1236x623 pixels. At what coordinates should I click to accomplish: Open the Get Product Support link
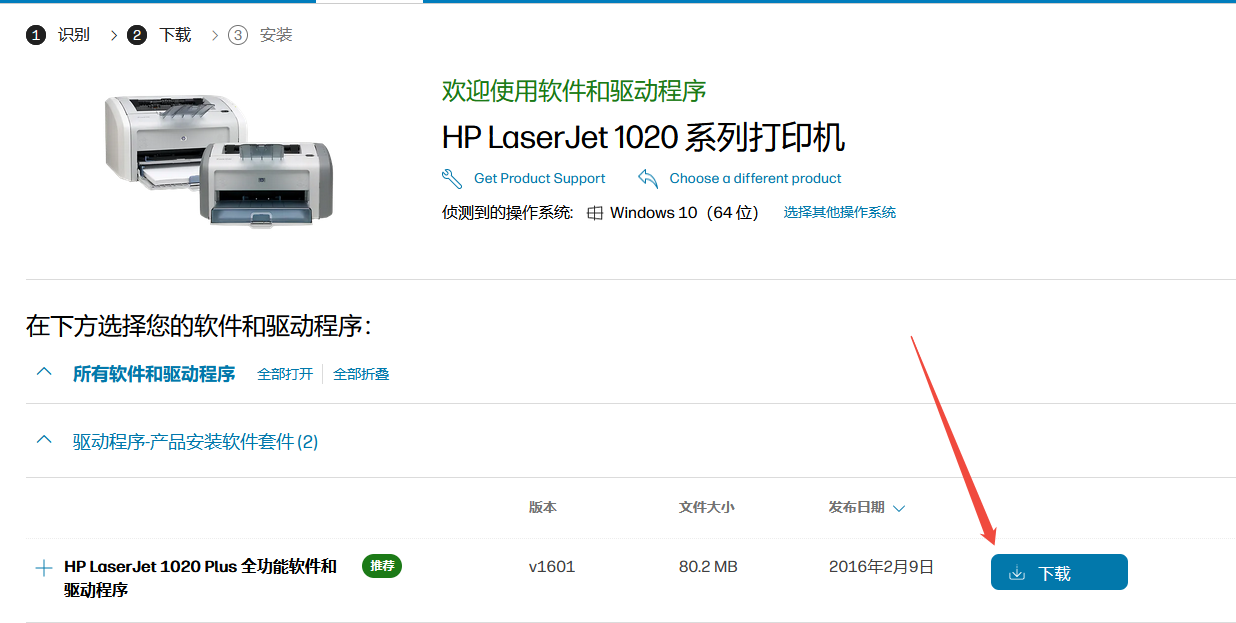tap(540, 178)
